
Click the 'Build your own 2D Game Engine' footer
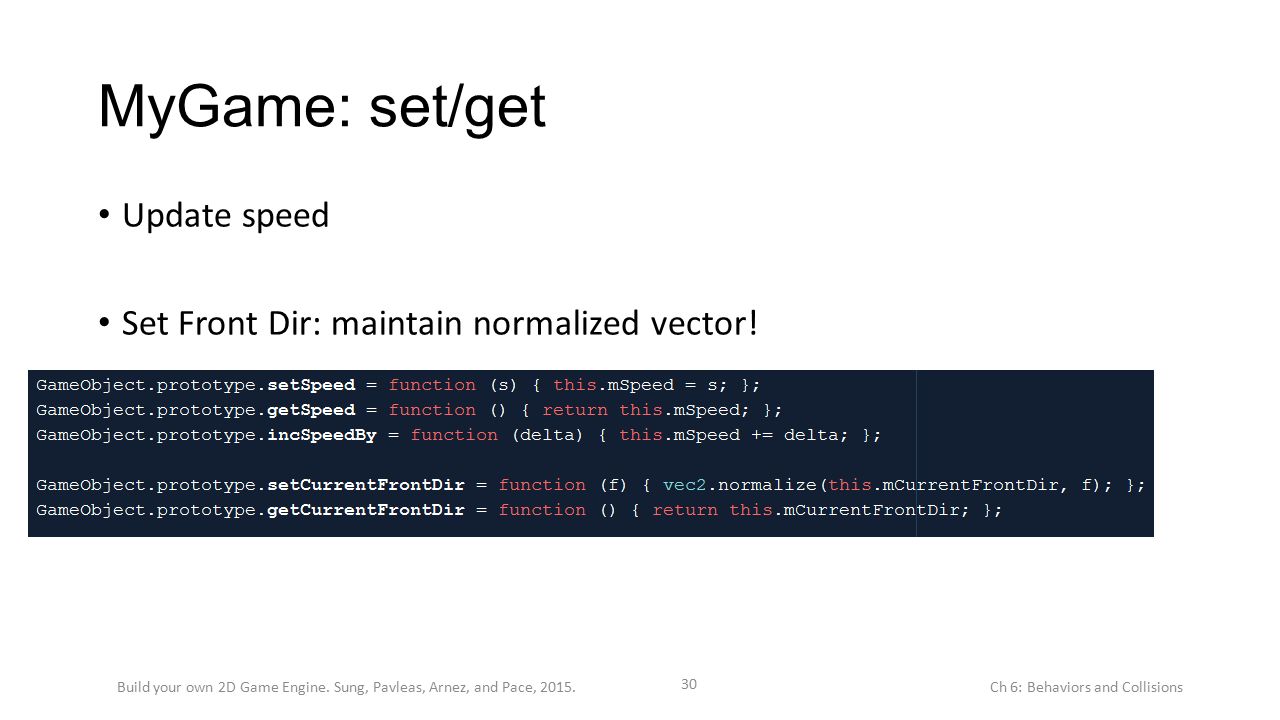click(346, 687)
